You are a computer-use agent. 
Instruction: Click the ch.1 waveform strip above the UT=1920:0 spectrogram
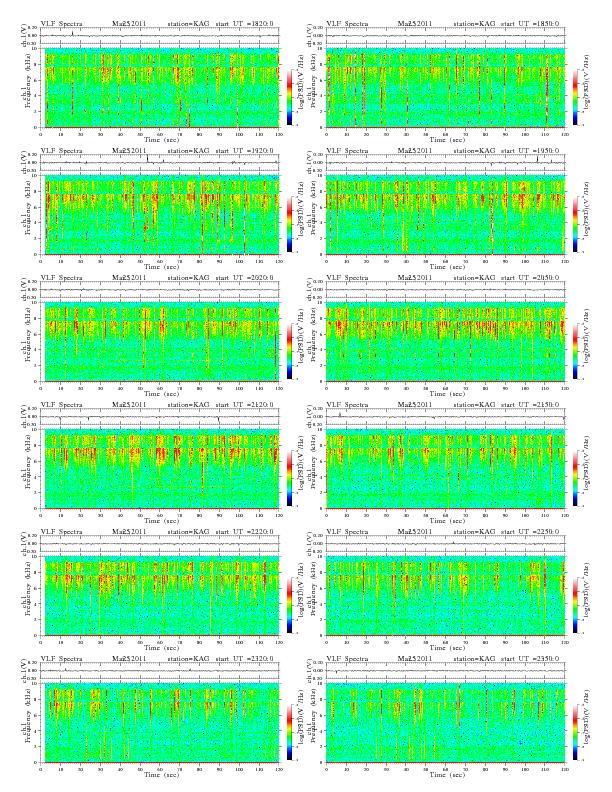pyautogui.click(x=160, y=163)
